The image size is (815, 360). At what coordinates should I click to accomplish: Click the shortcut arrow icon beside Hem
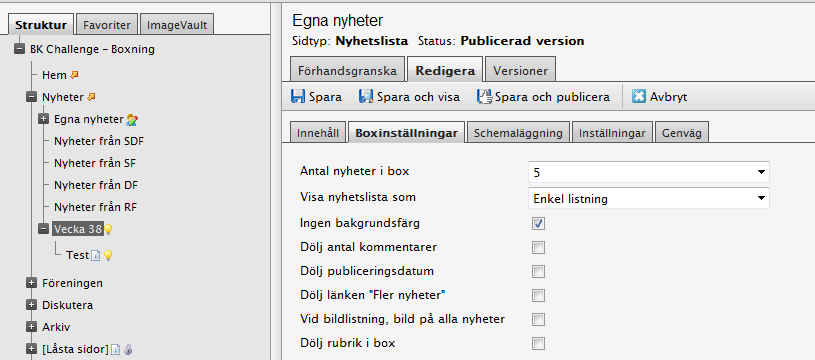[74, 75]
